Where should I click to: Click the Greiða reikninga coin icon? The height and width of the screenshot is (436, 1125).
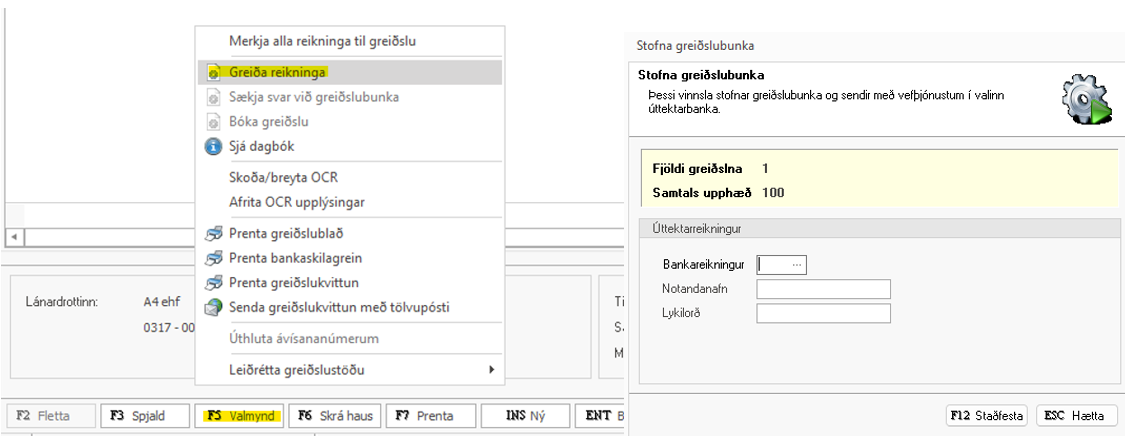[x=213, y=72]
